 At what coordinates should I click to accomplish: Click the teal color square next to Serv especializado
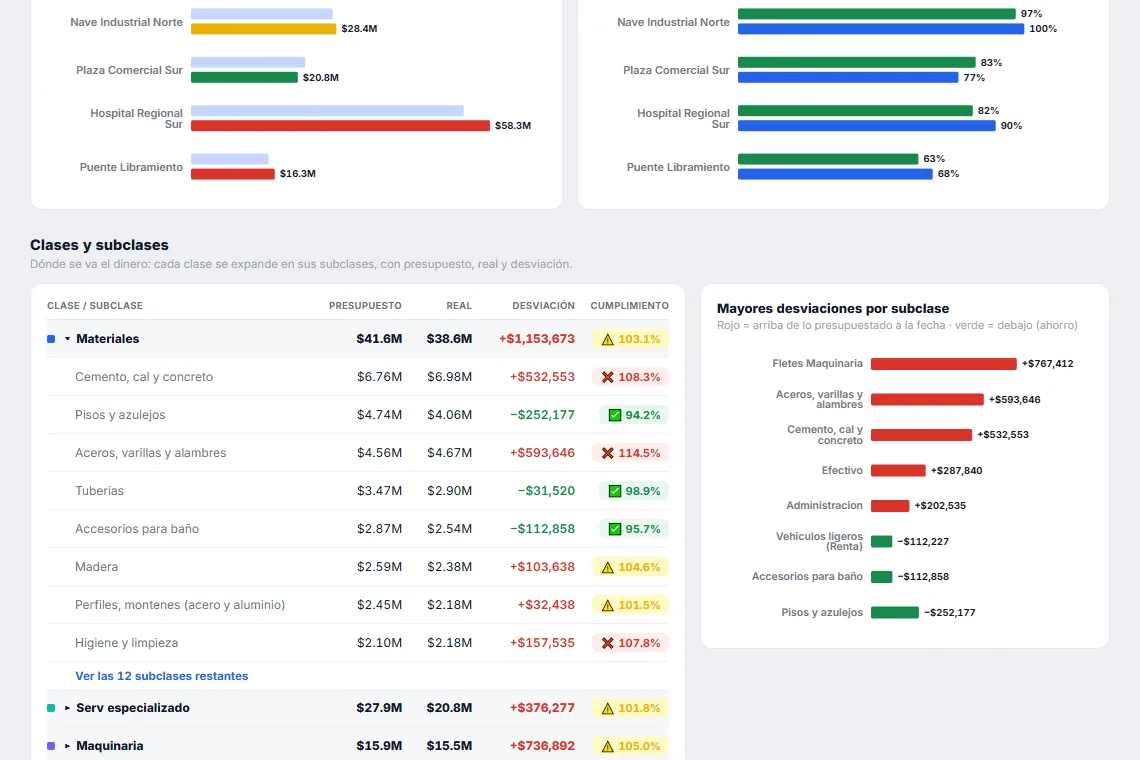click(x=51, y=708)
